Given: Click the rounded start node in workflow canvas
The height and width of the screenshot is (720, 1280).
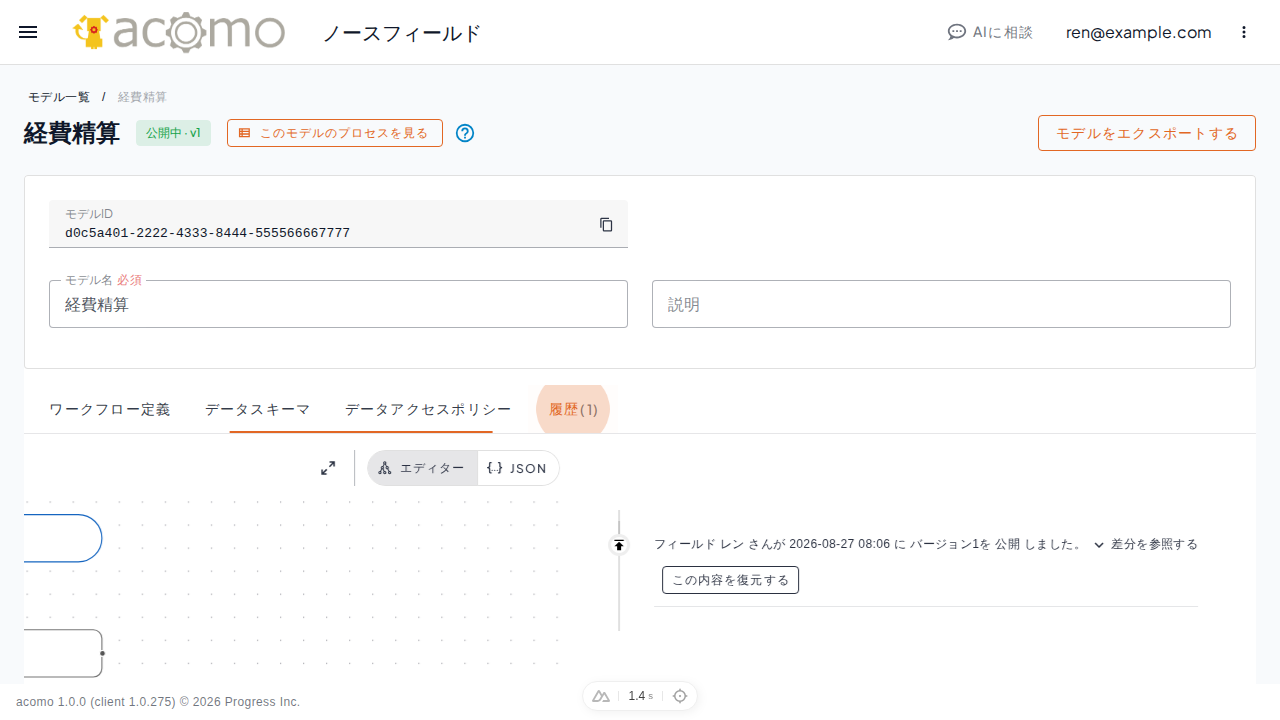Looking at the screenshot, I should 63,538.
